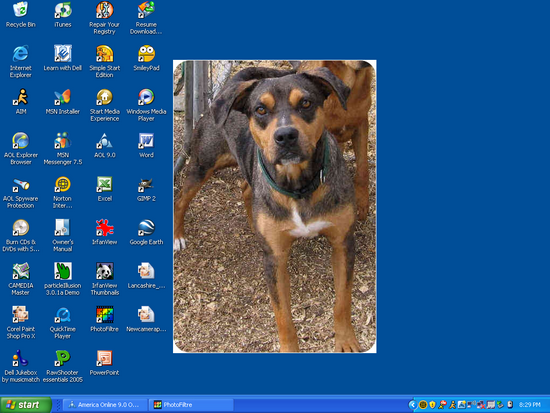Click the yellow shield security tray icon

[x=432, y=405]
